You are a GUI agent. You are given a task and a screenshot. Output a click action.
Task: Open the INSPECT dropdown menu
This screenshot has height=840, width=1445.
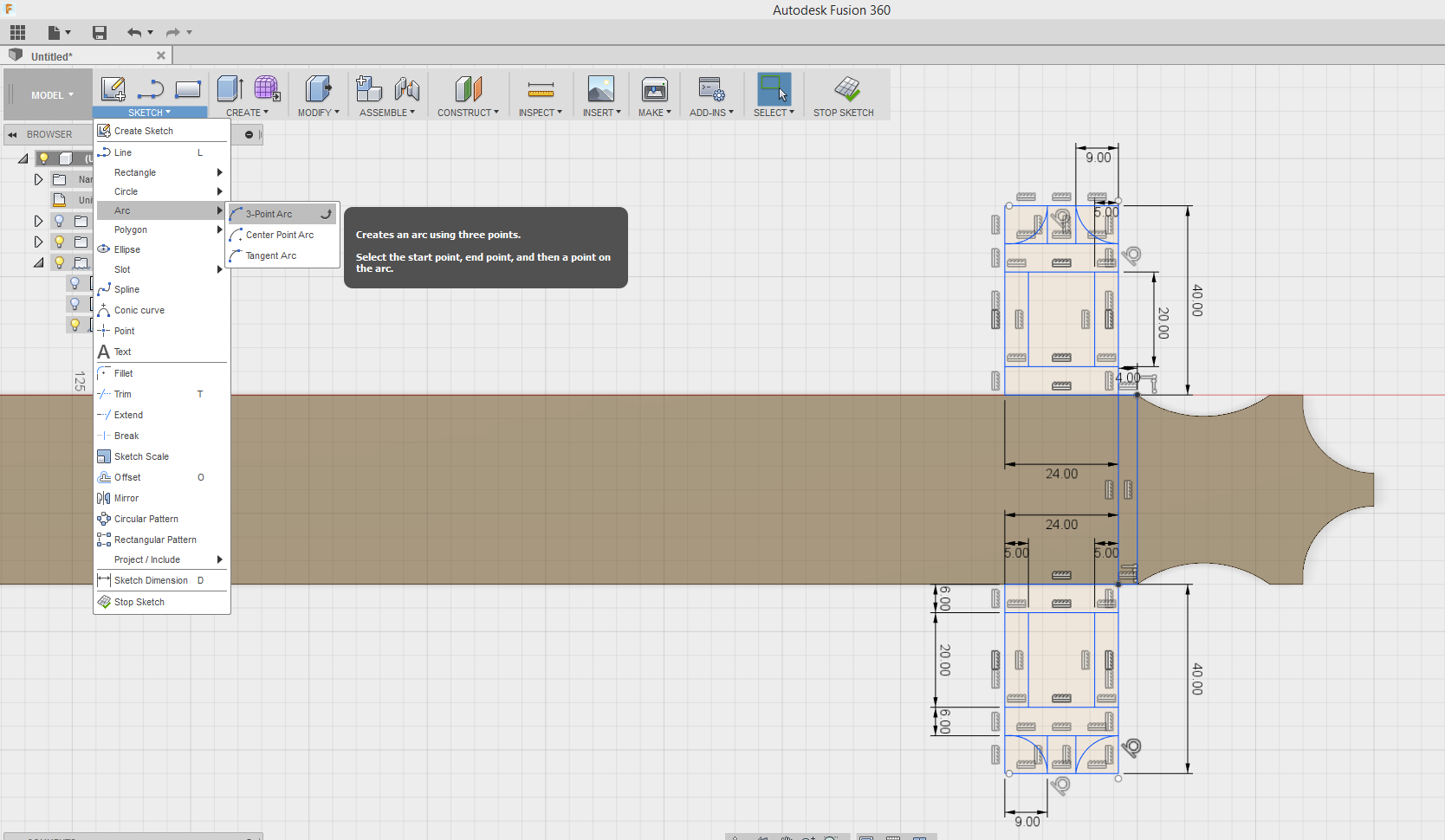click(x=541, y=113)
